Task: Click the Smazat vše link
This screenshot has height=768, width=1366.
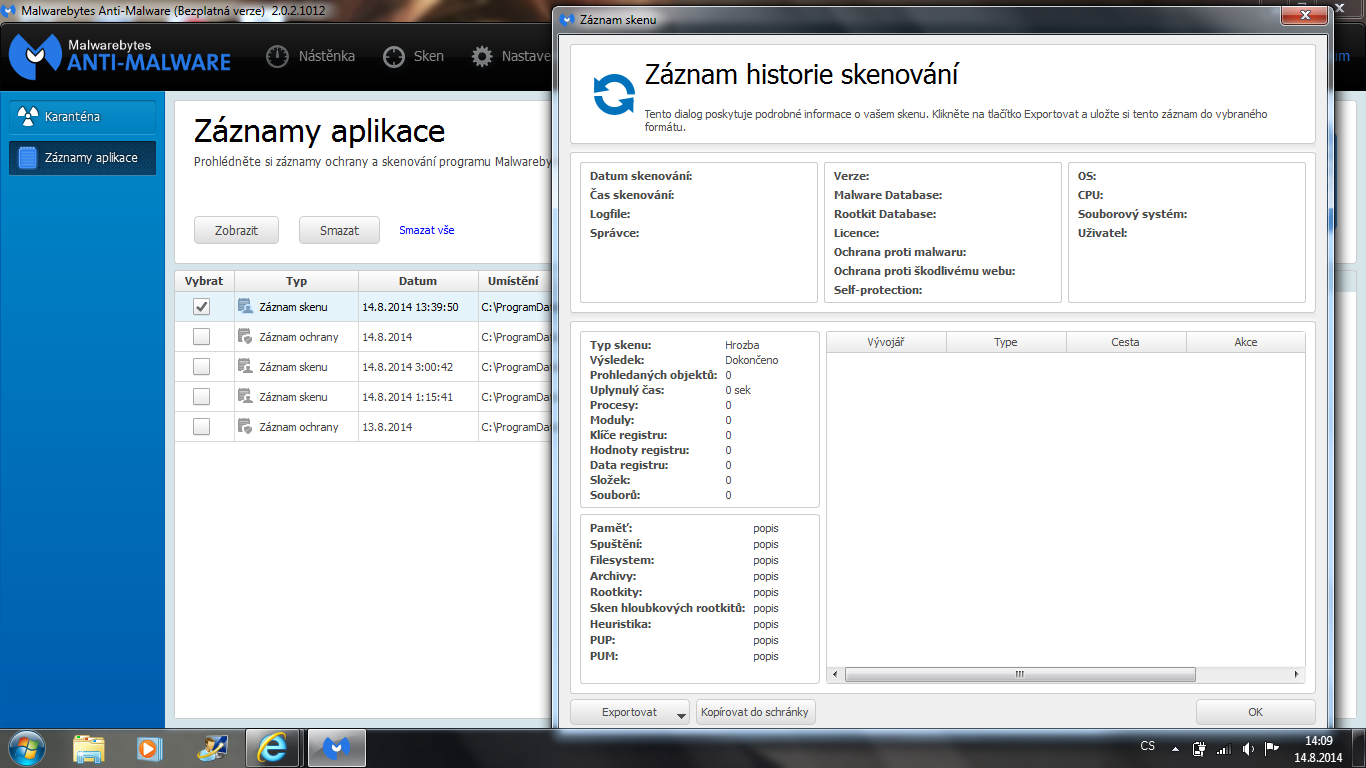Action: tap(427, 230)
